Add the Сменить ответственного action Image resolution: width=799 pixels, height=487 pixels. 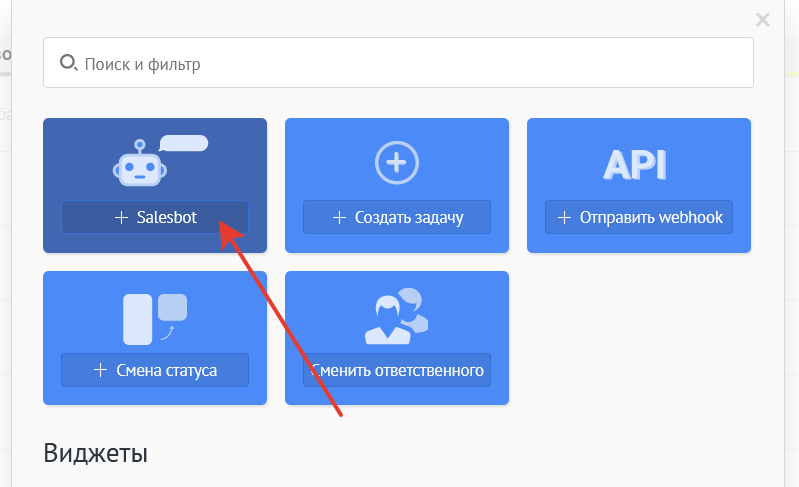pyautogui.click(x=396, y=370)
